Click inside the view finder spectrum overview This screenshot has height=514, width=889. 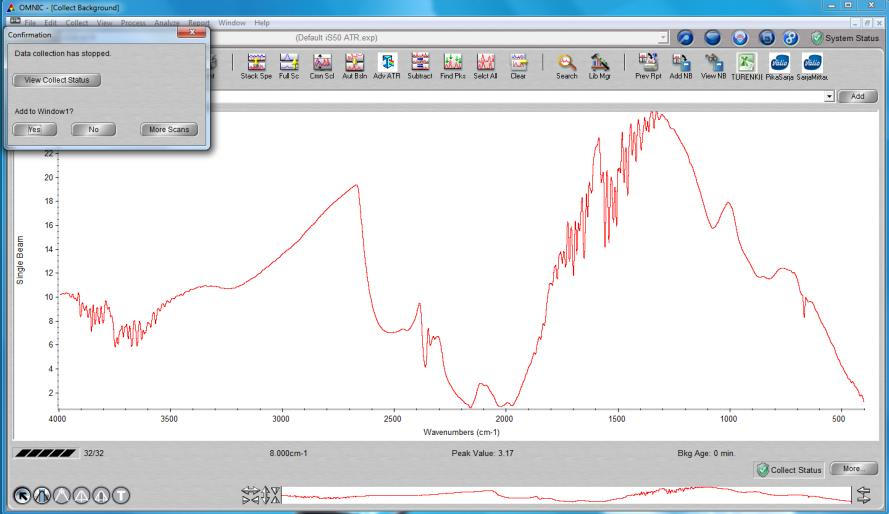(x=566, y=495)
